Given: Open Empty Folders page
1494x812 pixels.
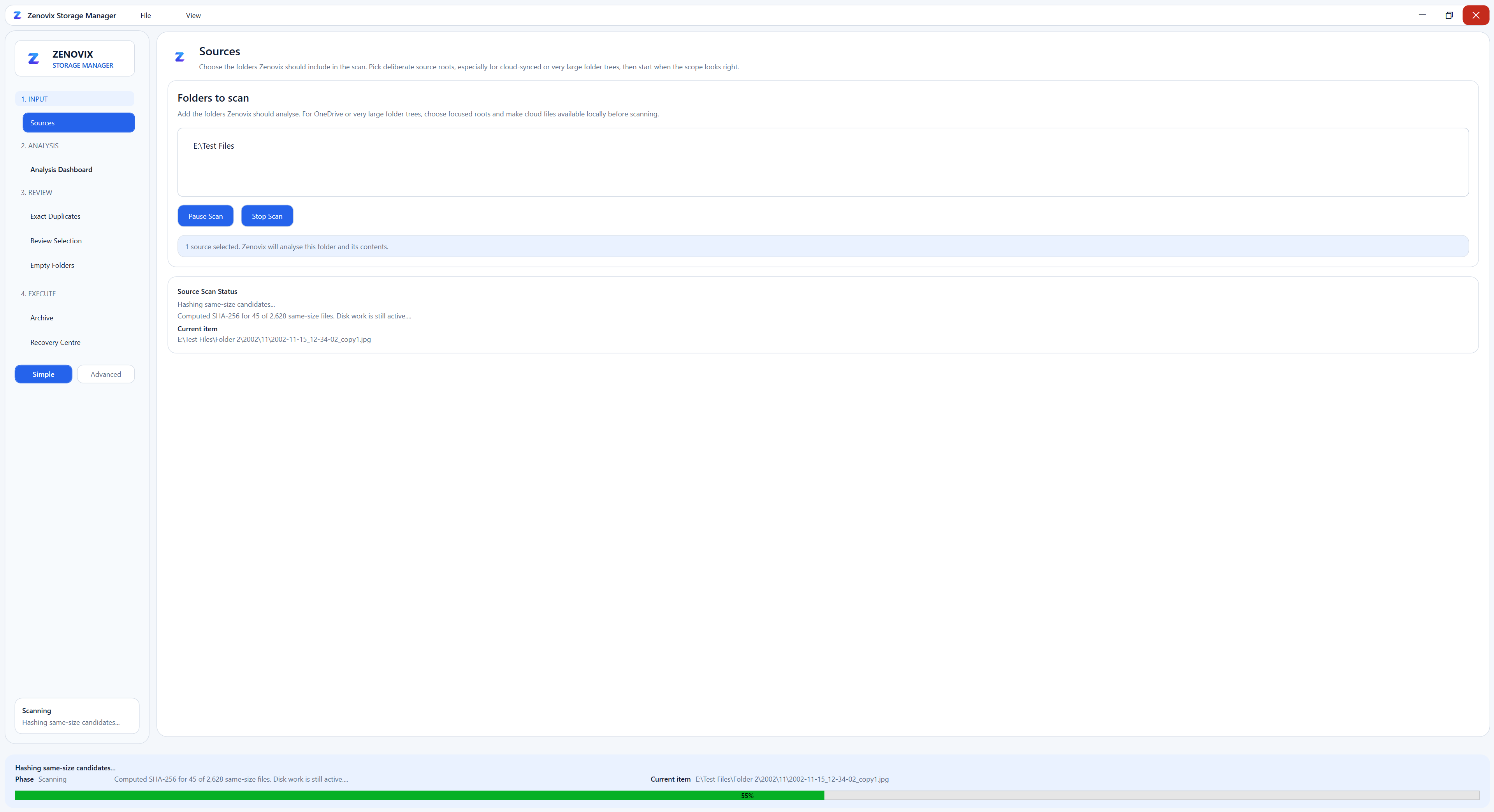Looking at the screenshot, I should (52, 265).
